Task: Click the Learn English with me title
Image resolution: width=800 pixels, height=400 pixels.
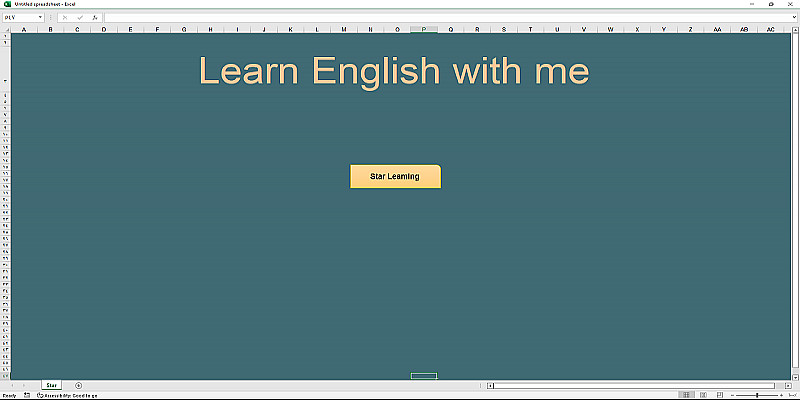Action: (x=394, y=71)
